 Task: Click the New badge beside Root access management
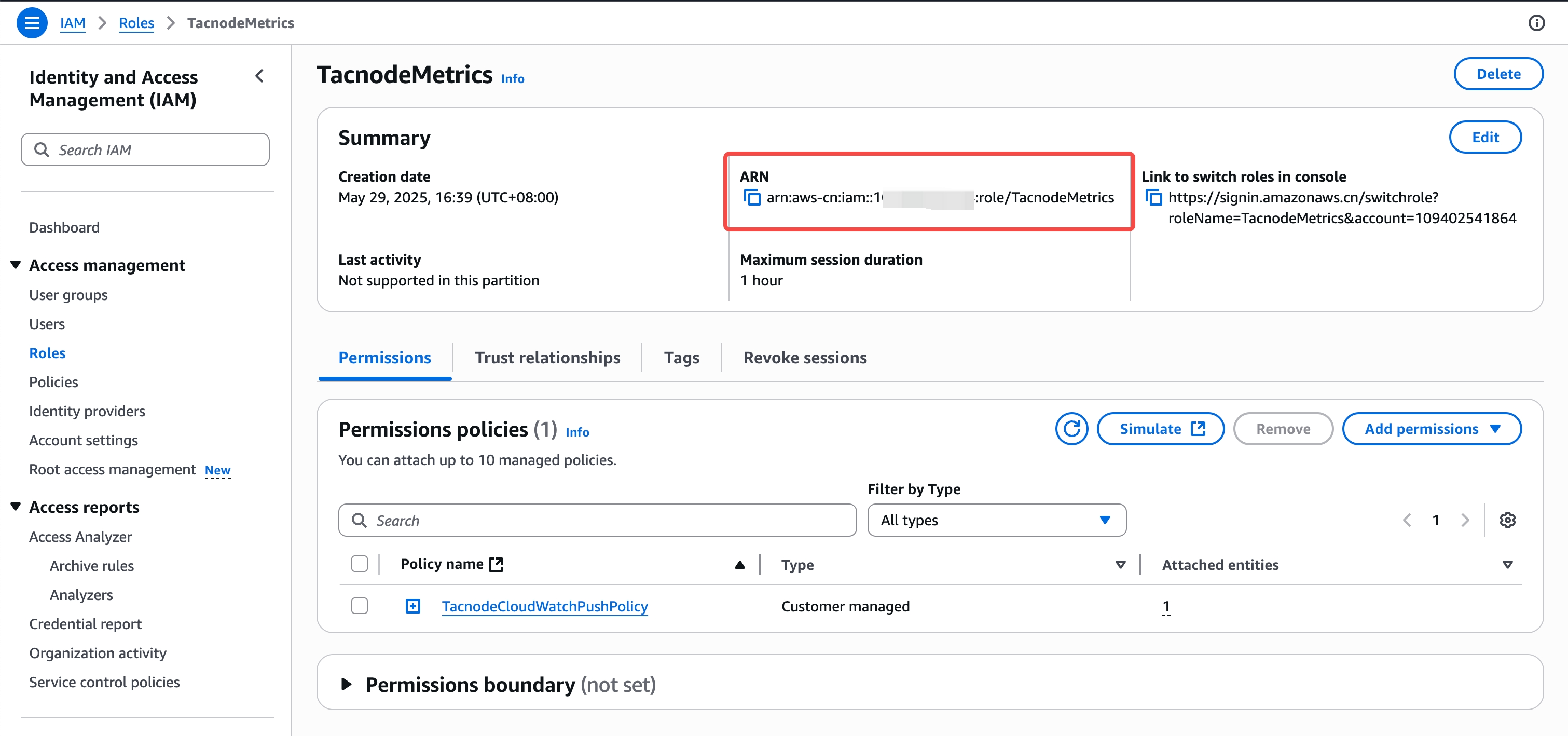point(217,470)
